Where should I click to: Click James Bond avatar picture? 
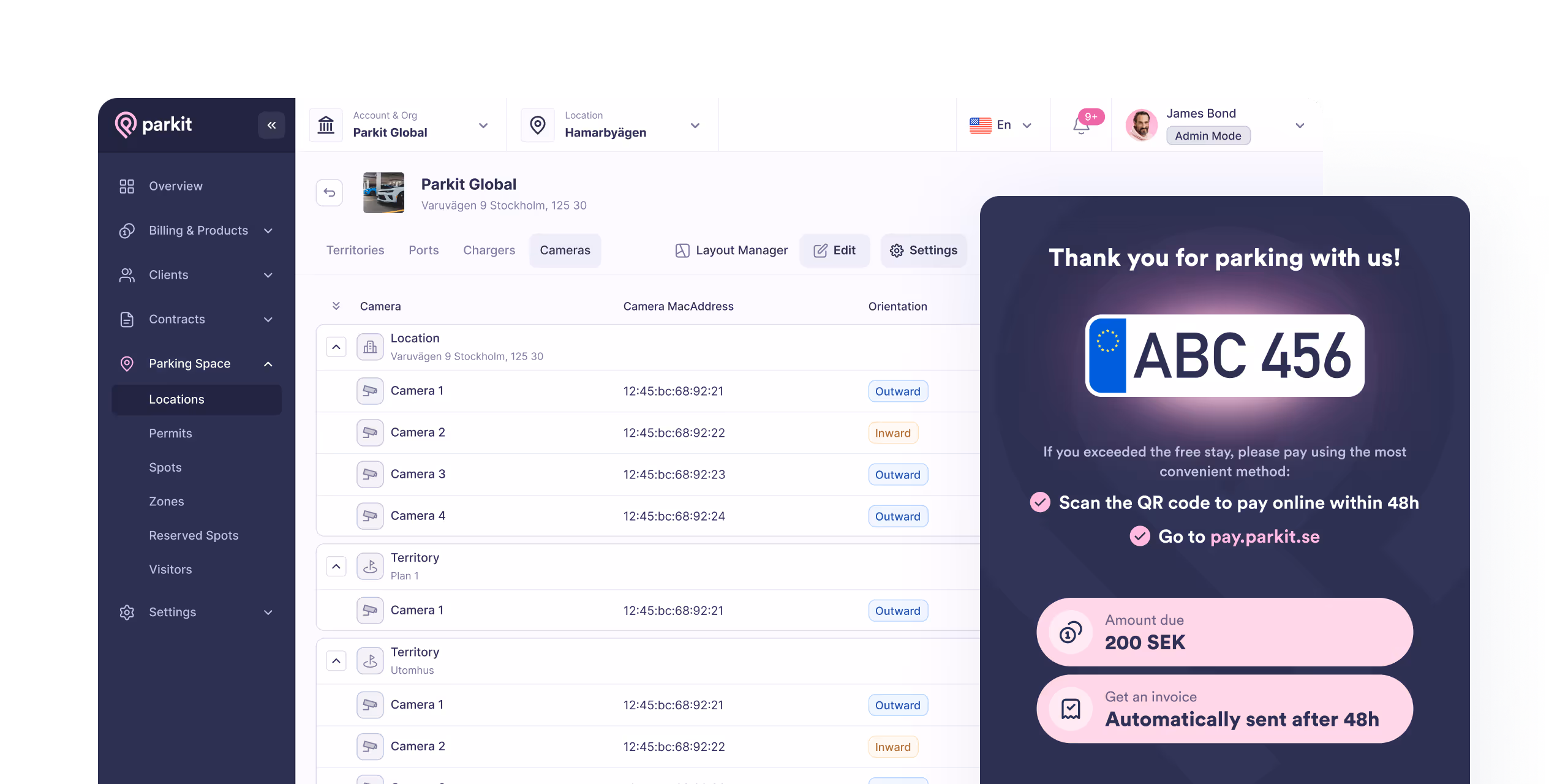[1142, 125]
